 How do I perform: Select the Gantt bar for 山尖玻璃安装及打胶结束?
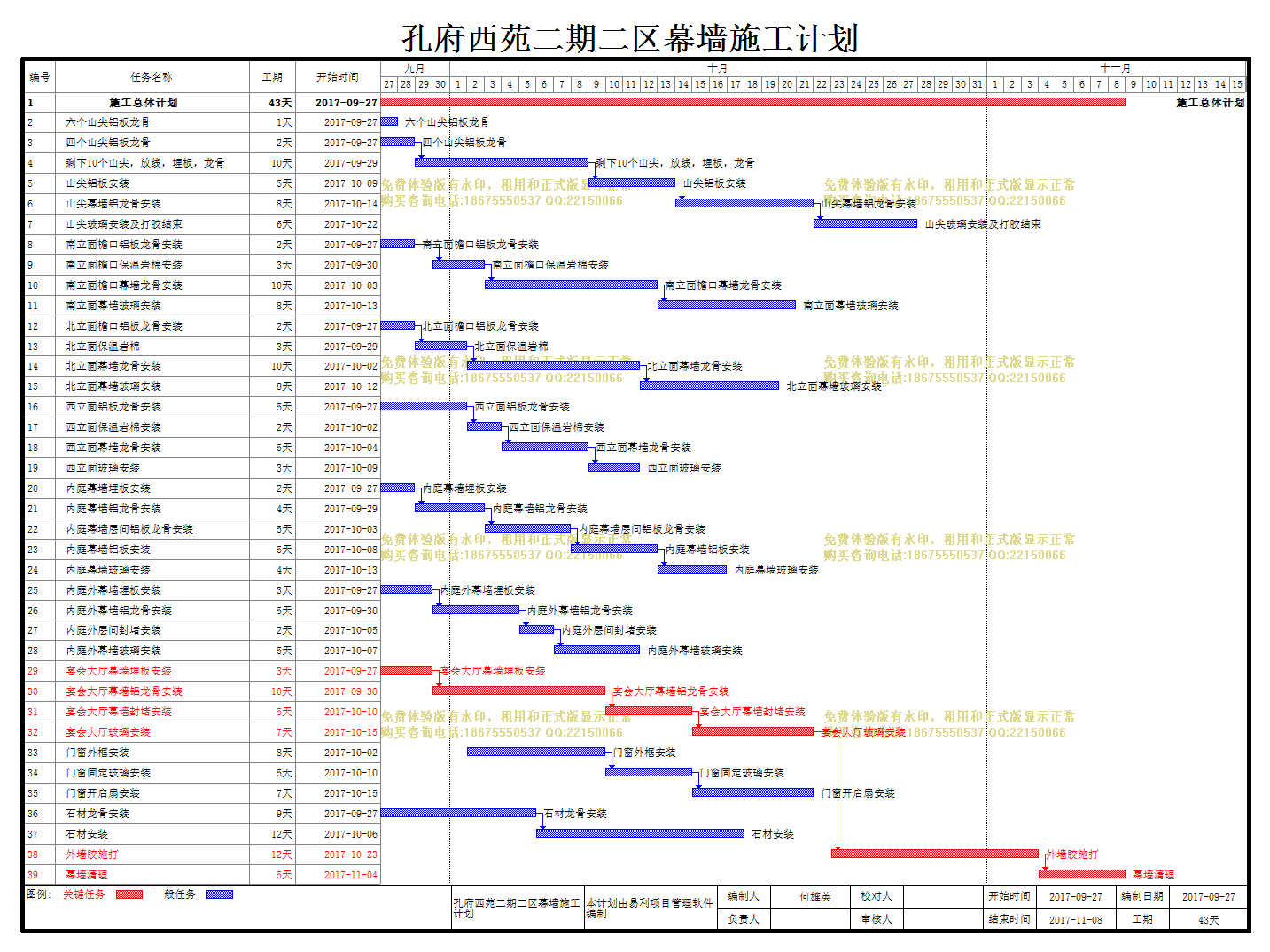coord(866,223)
